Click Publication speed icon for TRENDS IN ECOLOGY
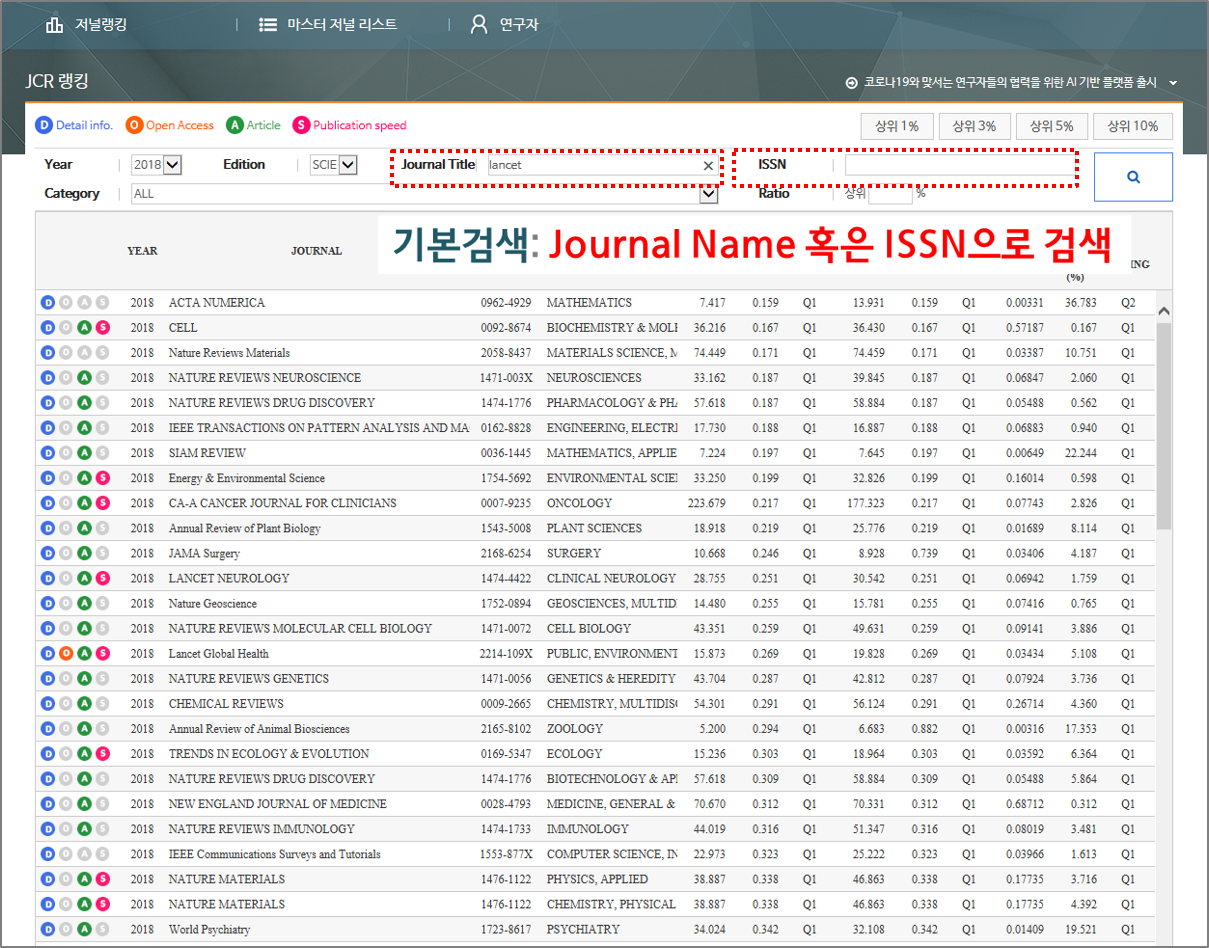Screen dimensions: 1209x948 point(102,754)
